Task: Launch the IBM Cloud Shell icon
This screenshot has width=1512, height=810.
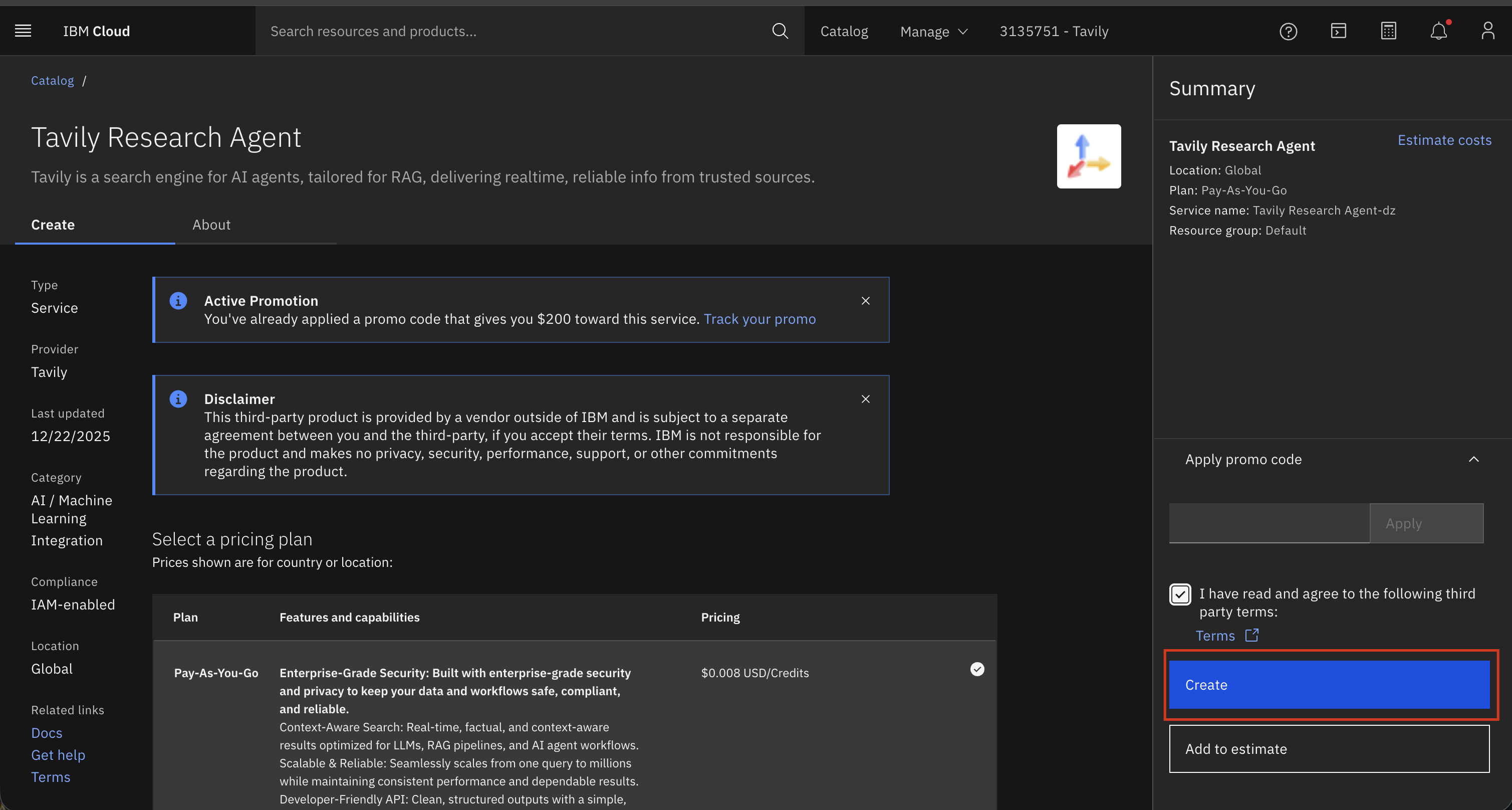Action: (1338, 31)
